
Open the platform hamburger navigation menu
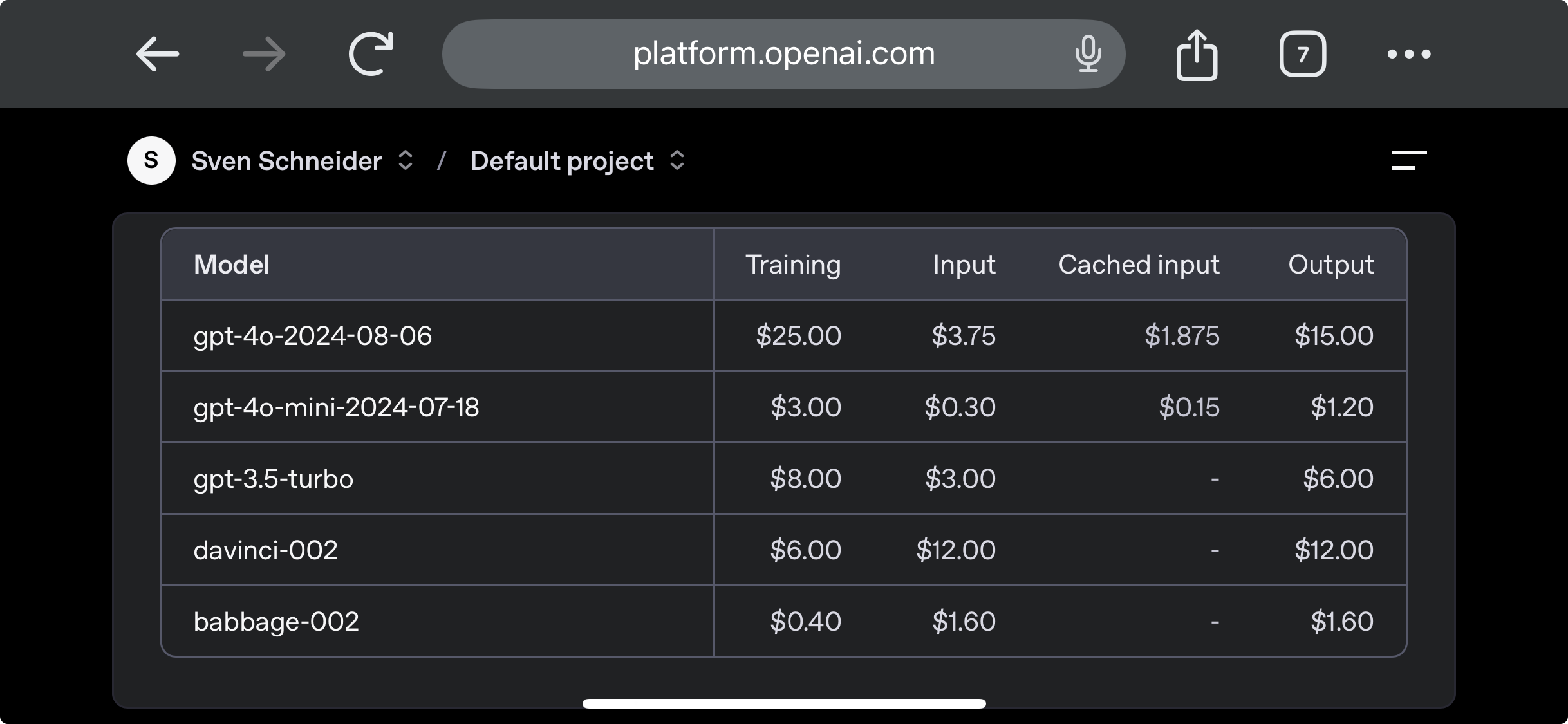[1409, 160]
